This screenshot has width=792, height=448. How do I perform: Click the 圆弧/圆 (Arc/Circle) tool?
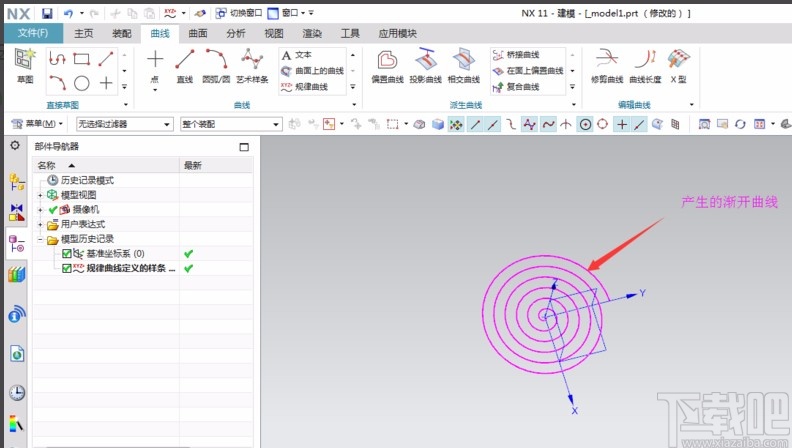(216, 67)
